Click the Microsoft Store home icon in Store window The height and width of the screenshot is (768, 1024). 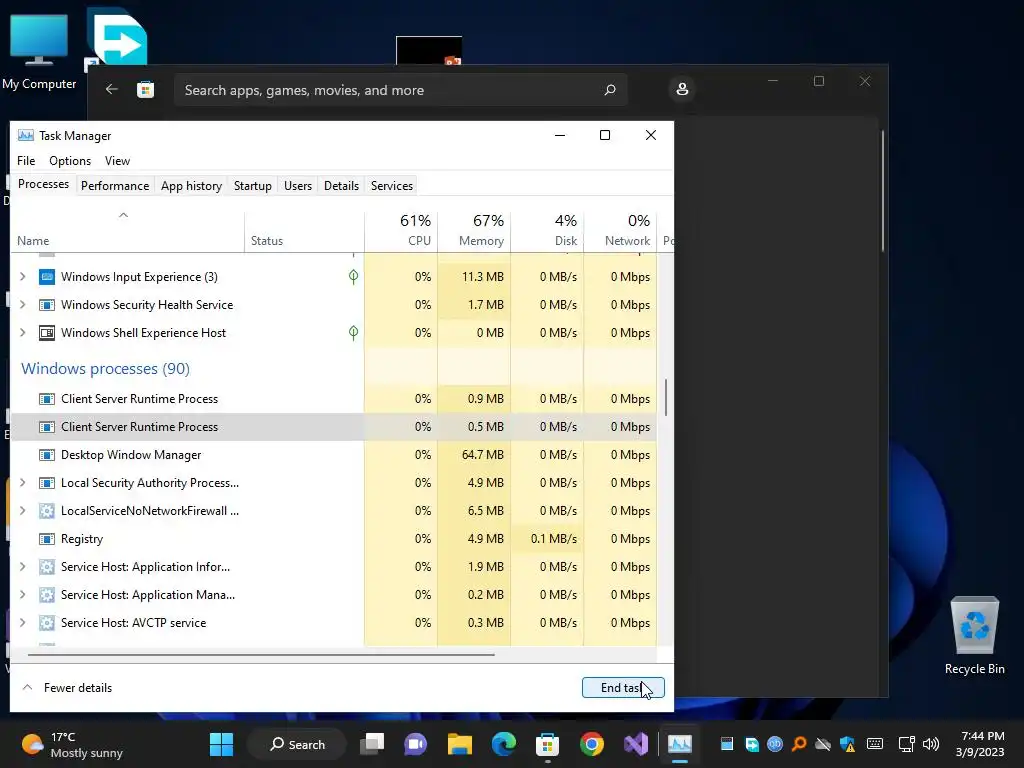pyautogui.click(x=146, y=89)
